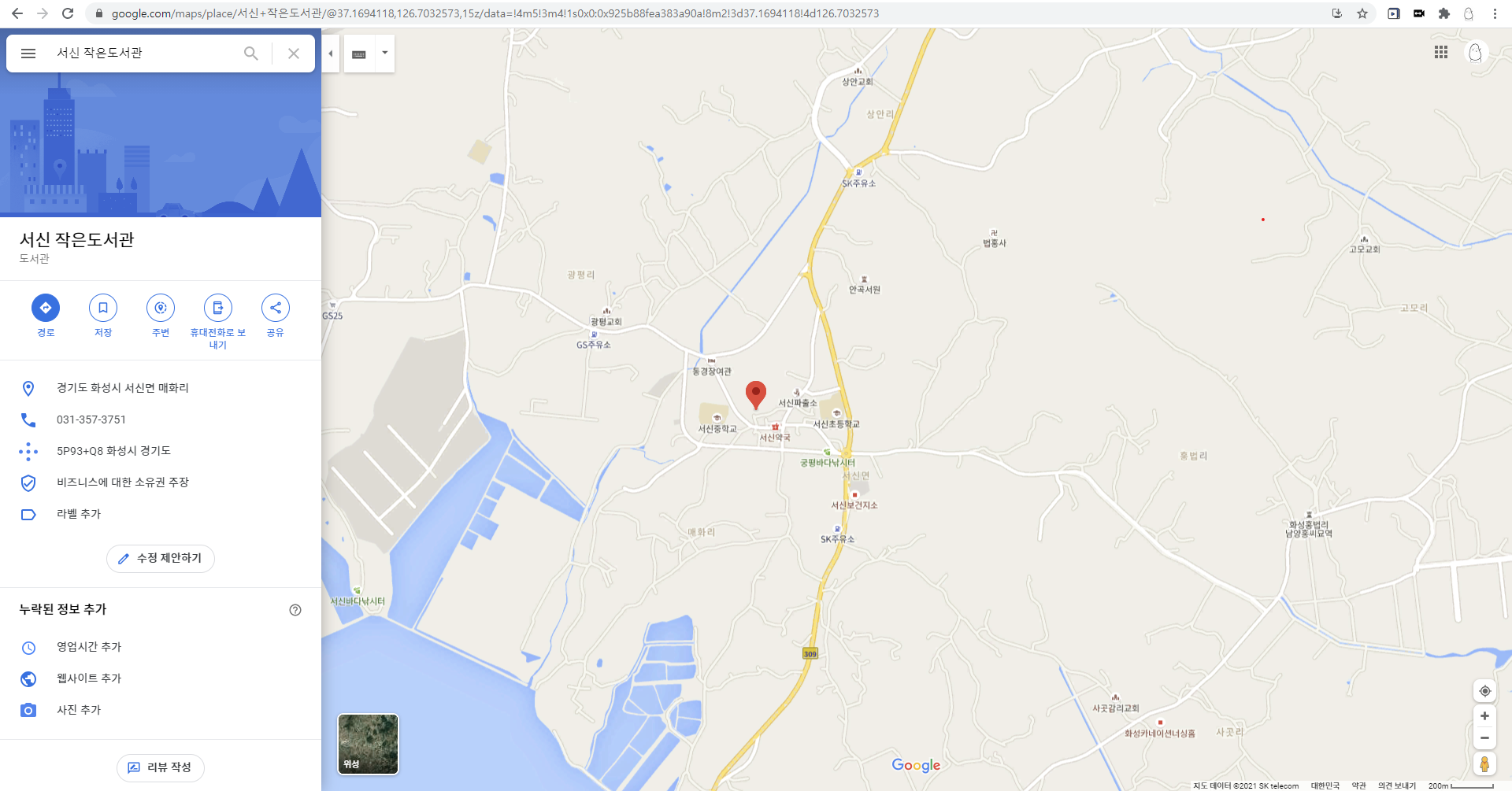The height and width of the screenshot is (791, 1512).
Task: Clear the search with X icon
Action: point(294,54)
